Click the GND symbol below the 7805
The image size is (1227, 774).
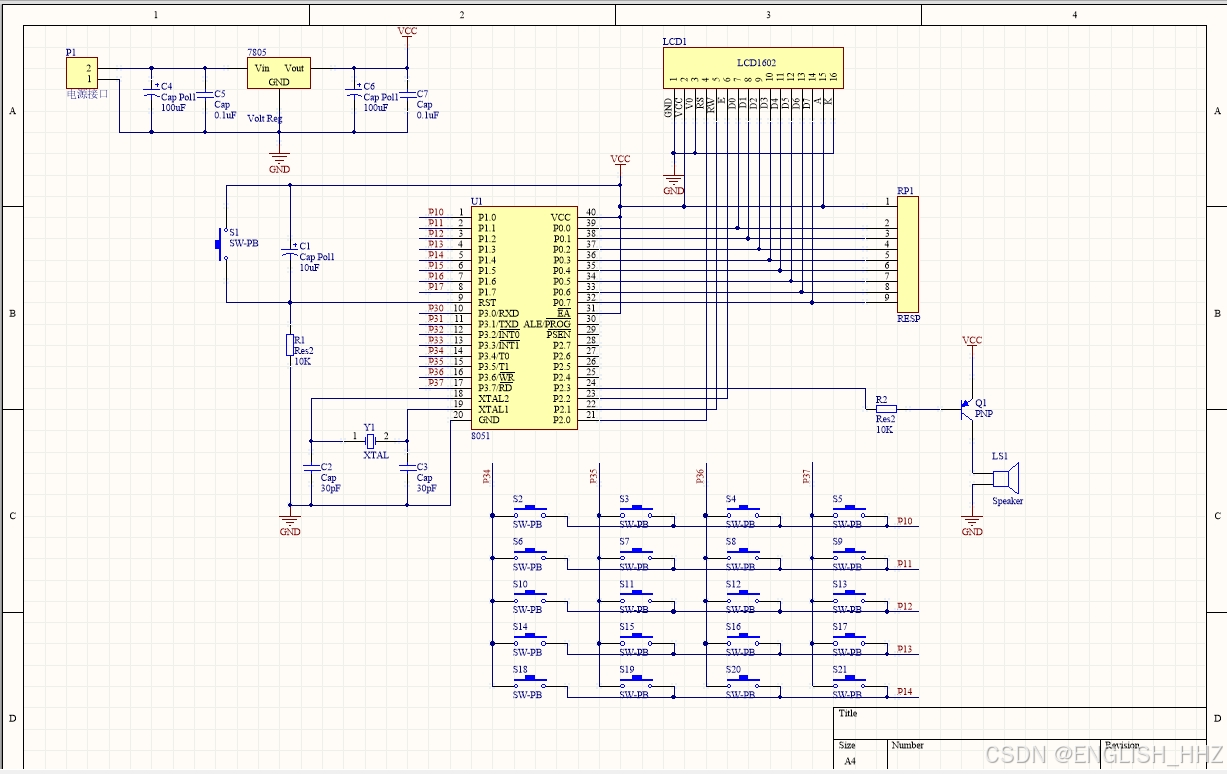(x=280, y=162)
